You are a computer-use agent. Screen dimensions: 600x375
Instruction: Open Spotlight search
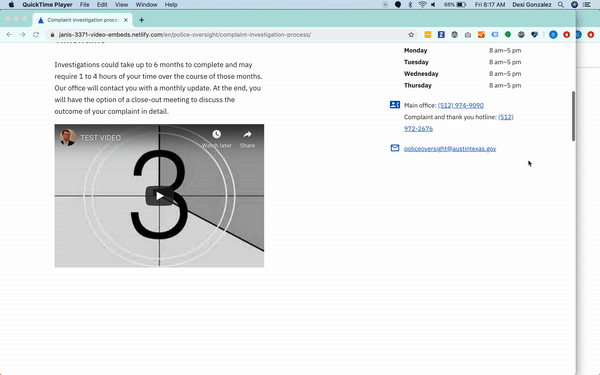561,5
